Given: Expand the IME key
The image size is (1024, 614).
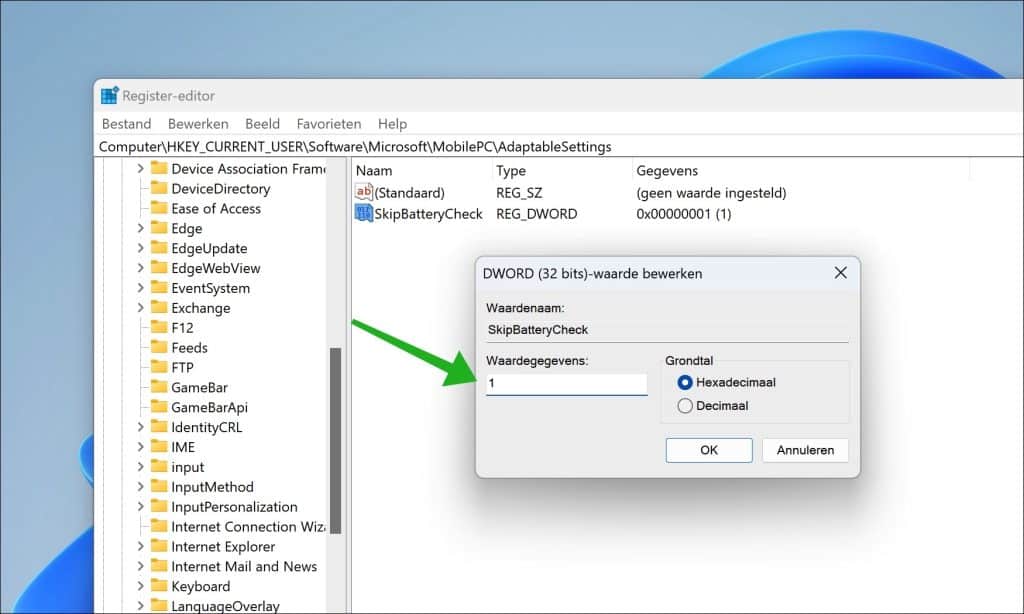Looking at the screenshot, I should point(140,447).
